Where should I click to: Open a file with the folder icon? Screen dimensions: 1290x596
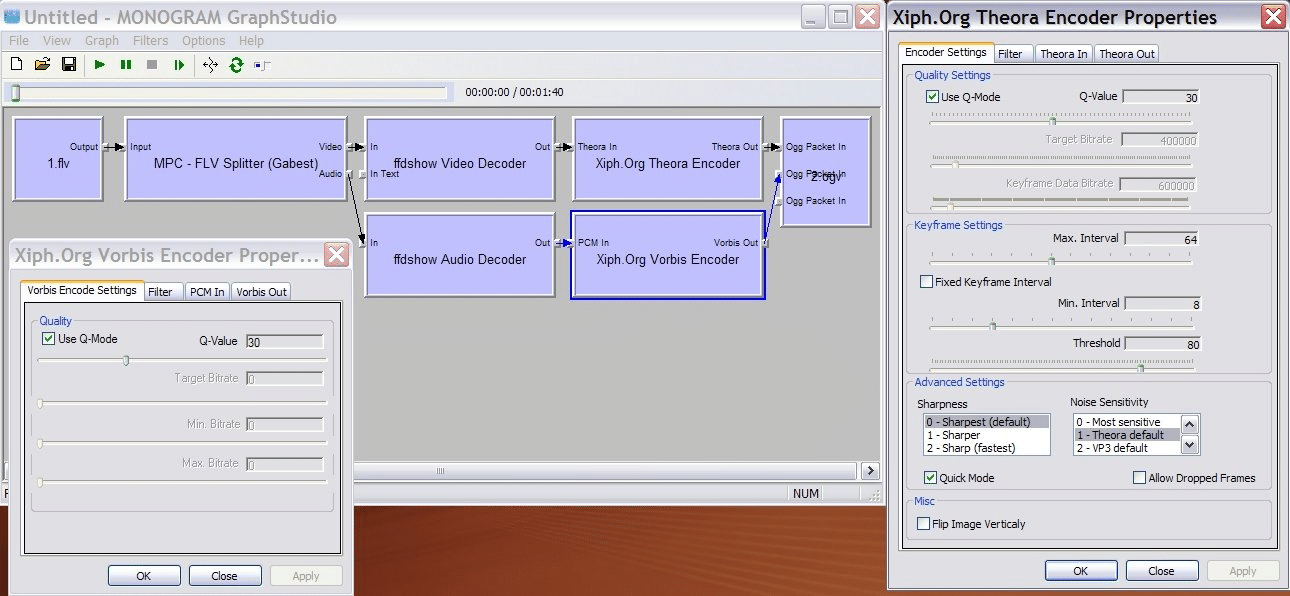tap(42, 65)
